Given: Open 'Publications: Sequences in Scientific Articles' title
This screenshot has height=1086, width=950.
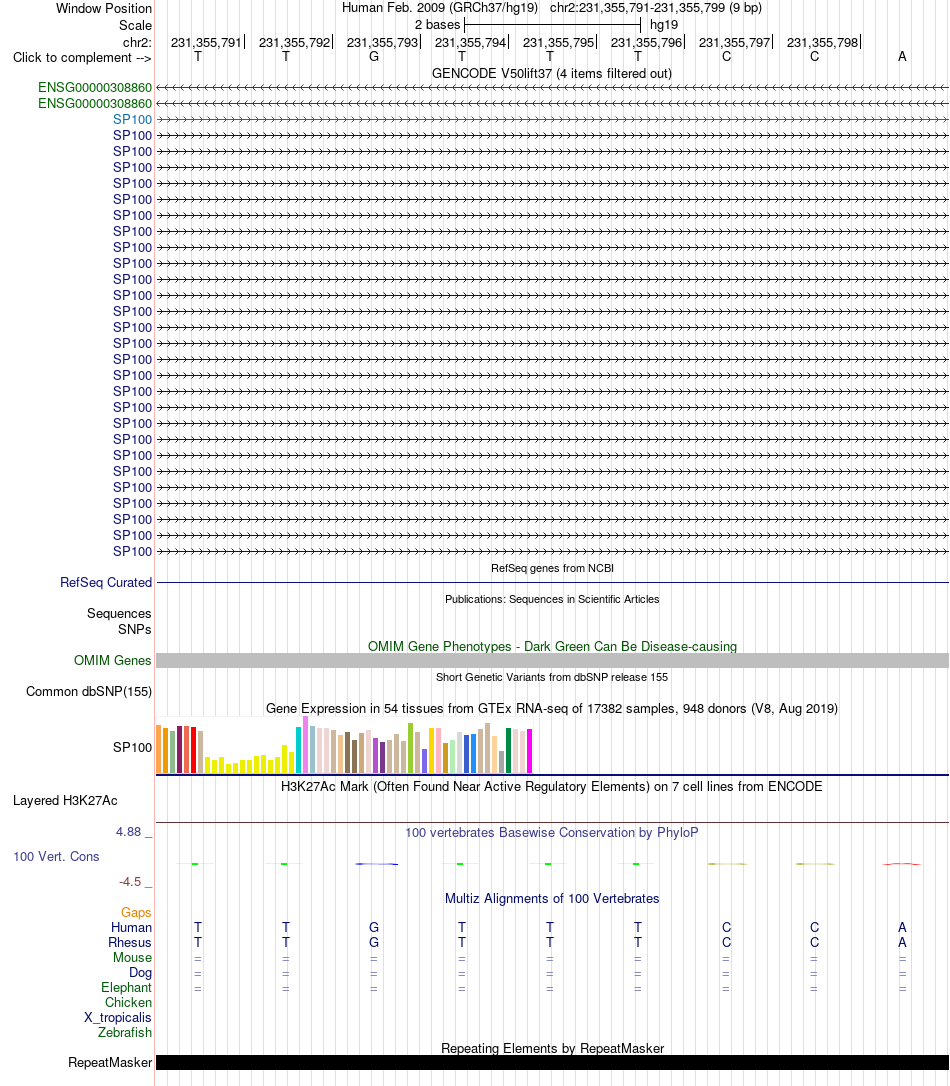Looking at the screenshot, I should 552,599.
